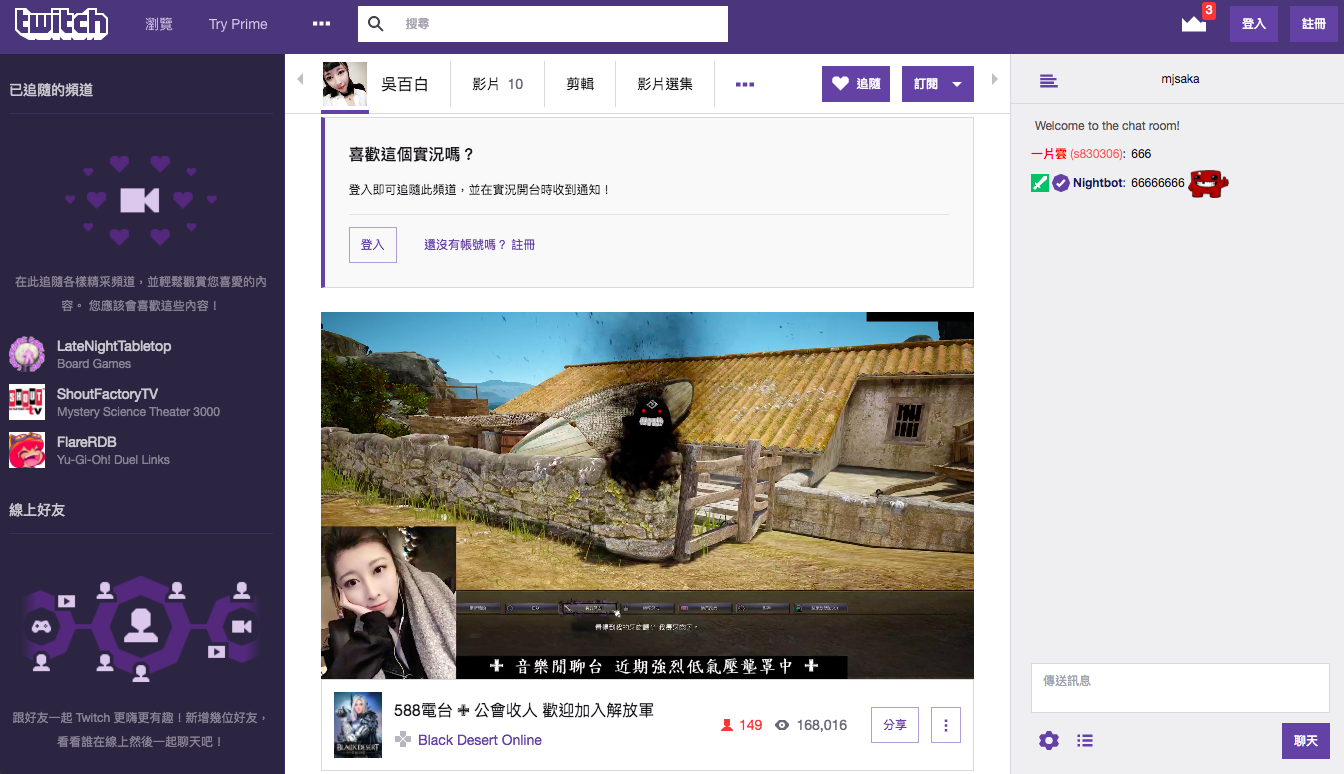Screen dimensions: 1344x774
Task: Expand hidden channel tabs via the ellipsis
Action: pos(744,84)
